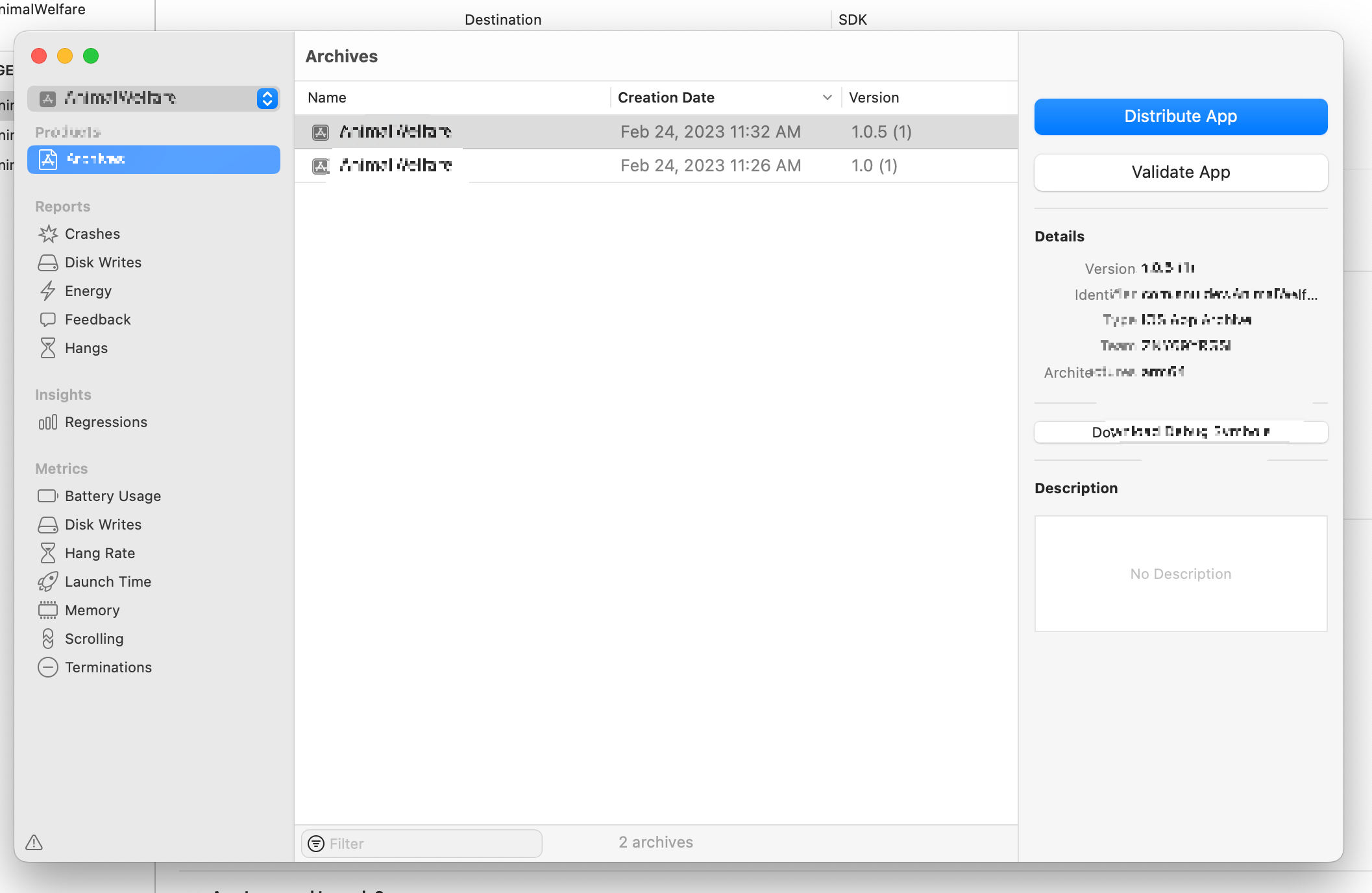
Task: Sort archives by the Name column header
Action: coord(327,97)
